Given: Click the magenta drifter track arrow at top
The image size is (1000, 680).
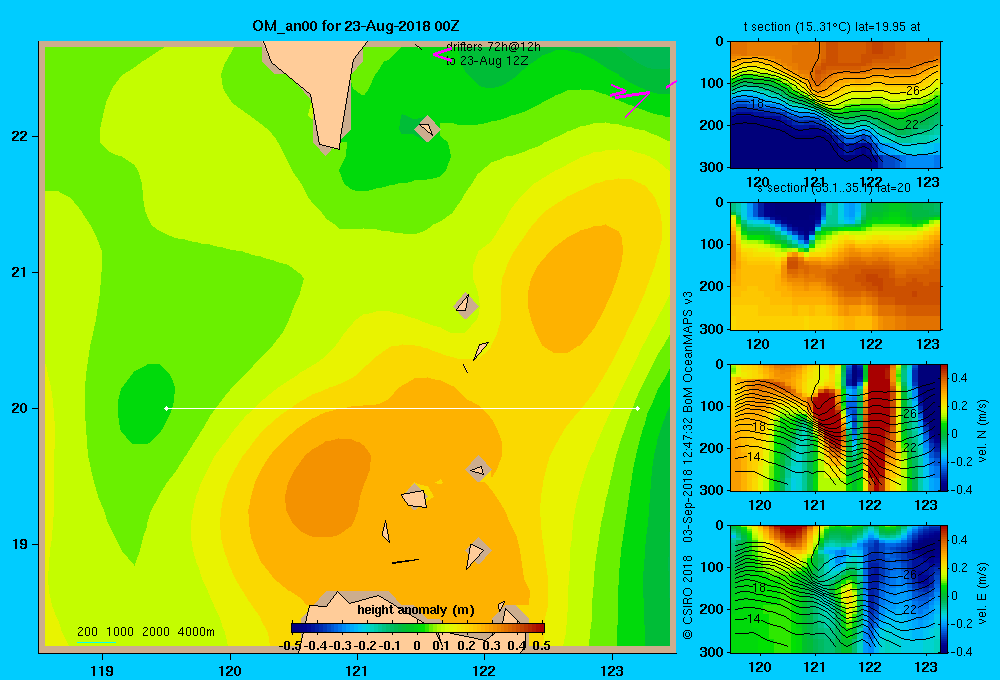Looking at the screenshot, I should 443,54.
